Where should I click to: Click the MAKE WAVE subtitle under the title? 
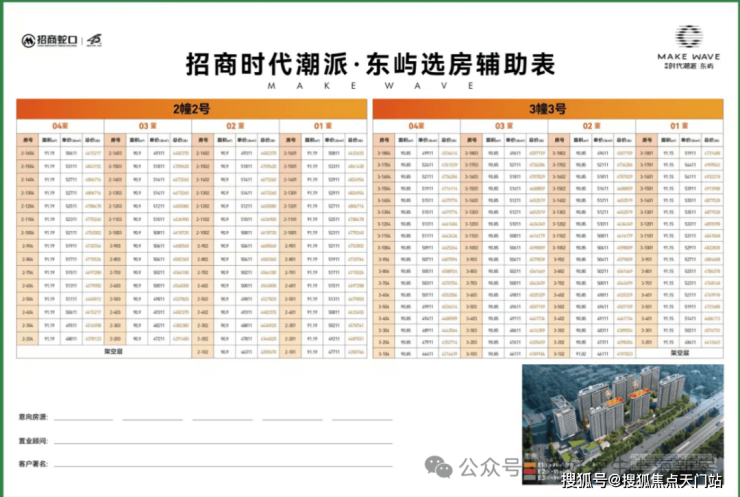point(370,86)
